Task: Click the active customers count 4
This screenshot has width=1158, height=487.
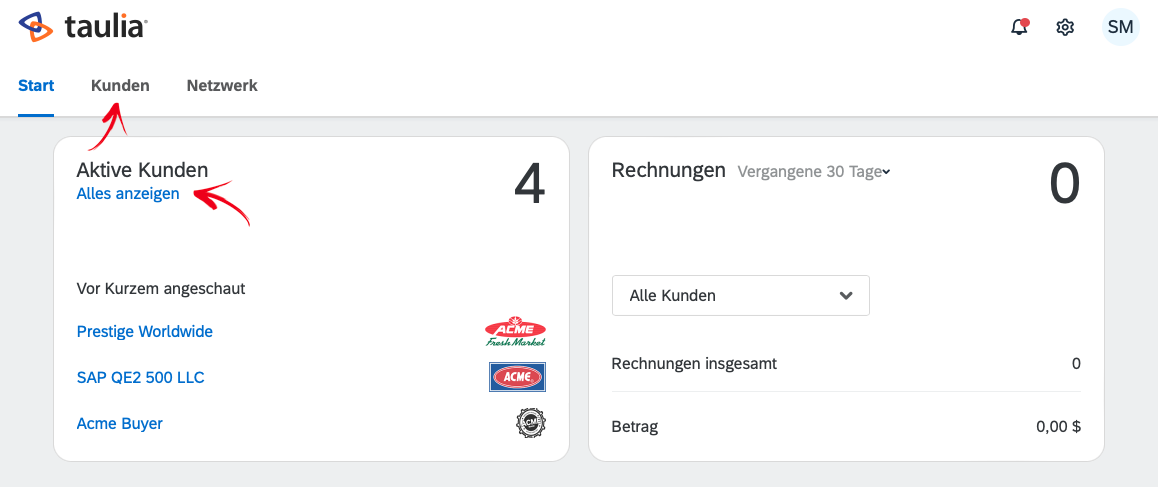Action: click(530, 185)
